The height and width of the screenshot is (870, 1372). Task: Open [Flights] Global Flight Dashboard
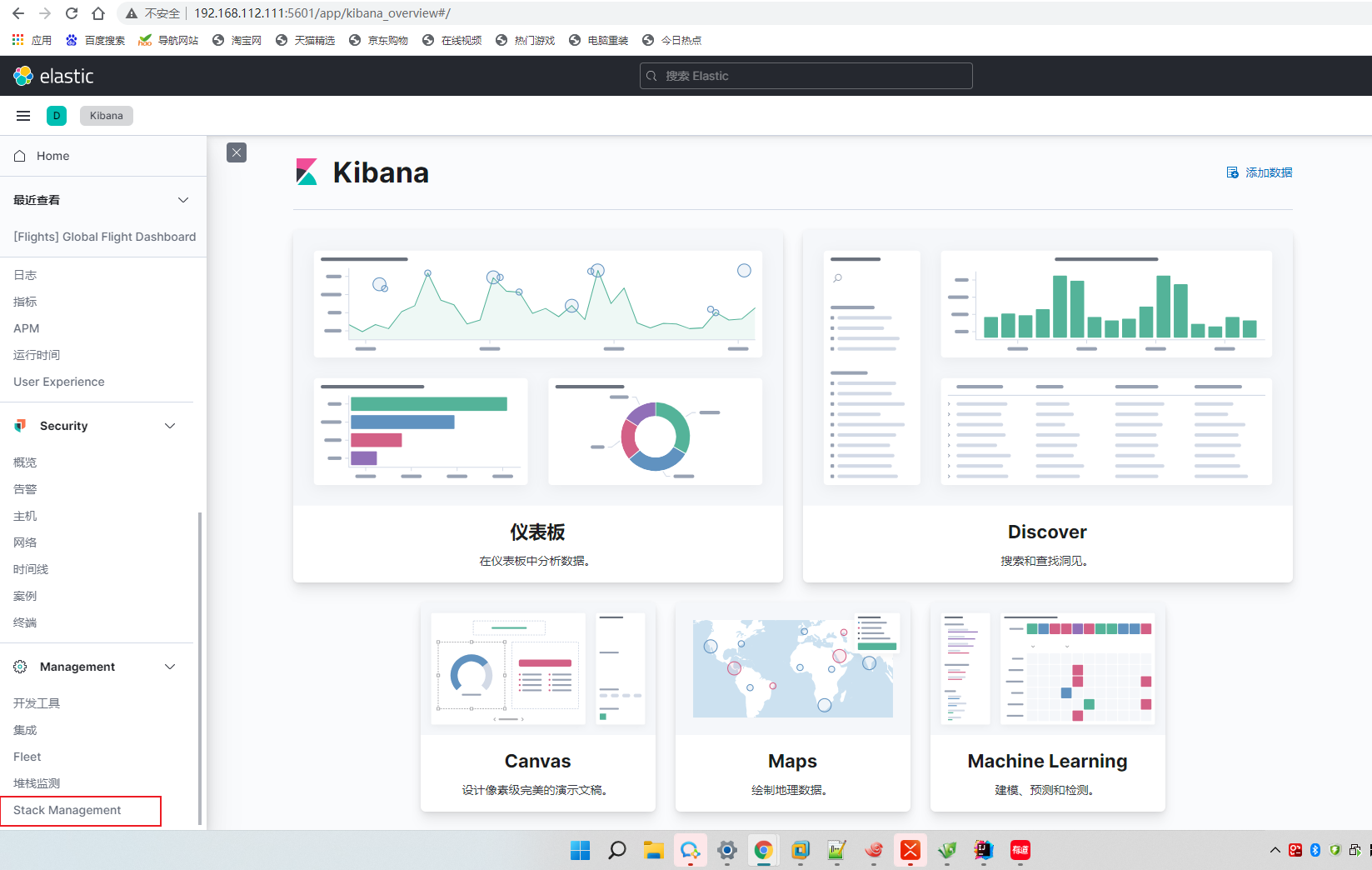(105, 237)
